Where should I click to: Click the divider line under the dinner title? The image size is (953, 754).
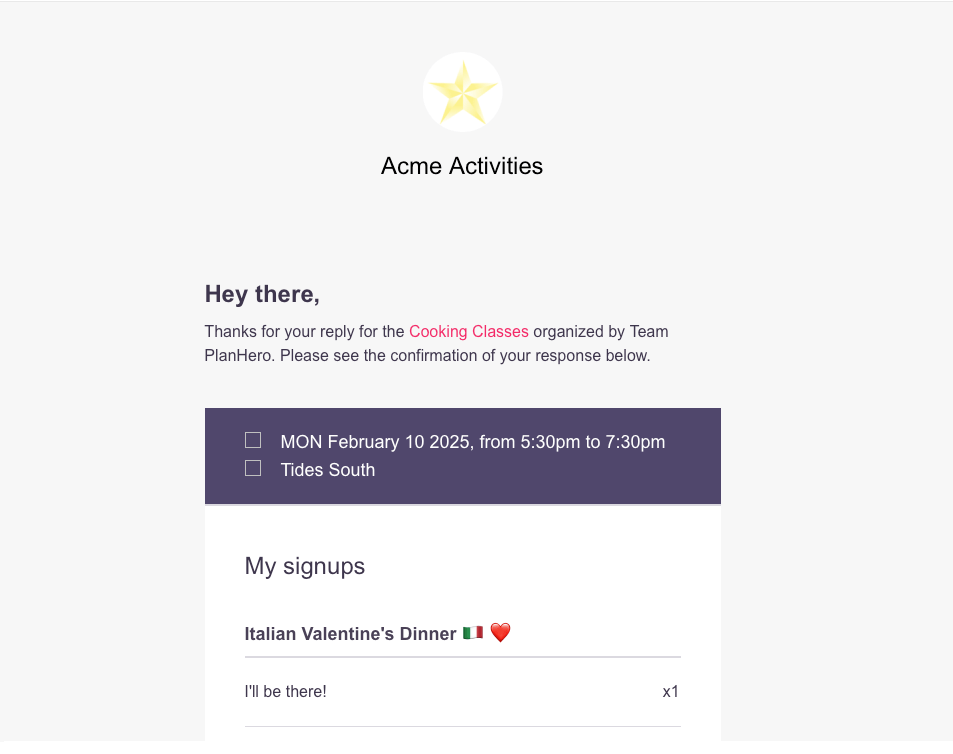[462, 657]
